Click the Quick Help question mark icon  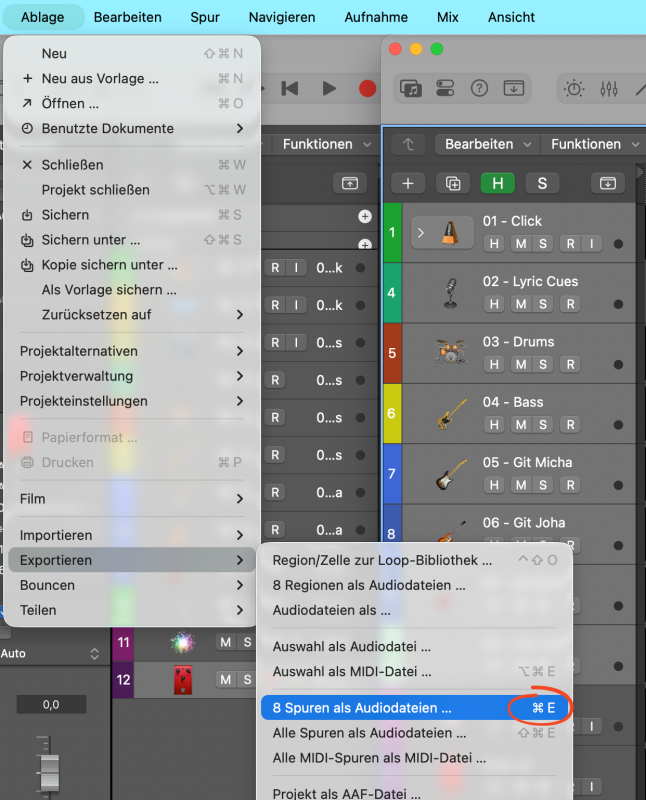479,88
